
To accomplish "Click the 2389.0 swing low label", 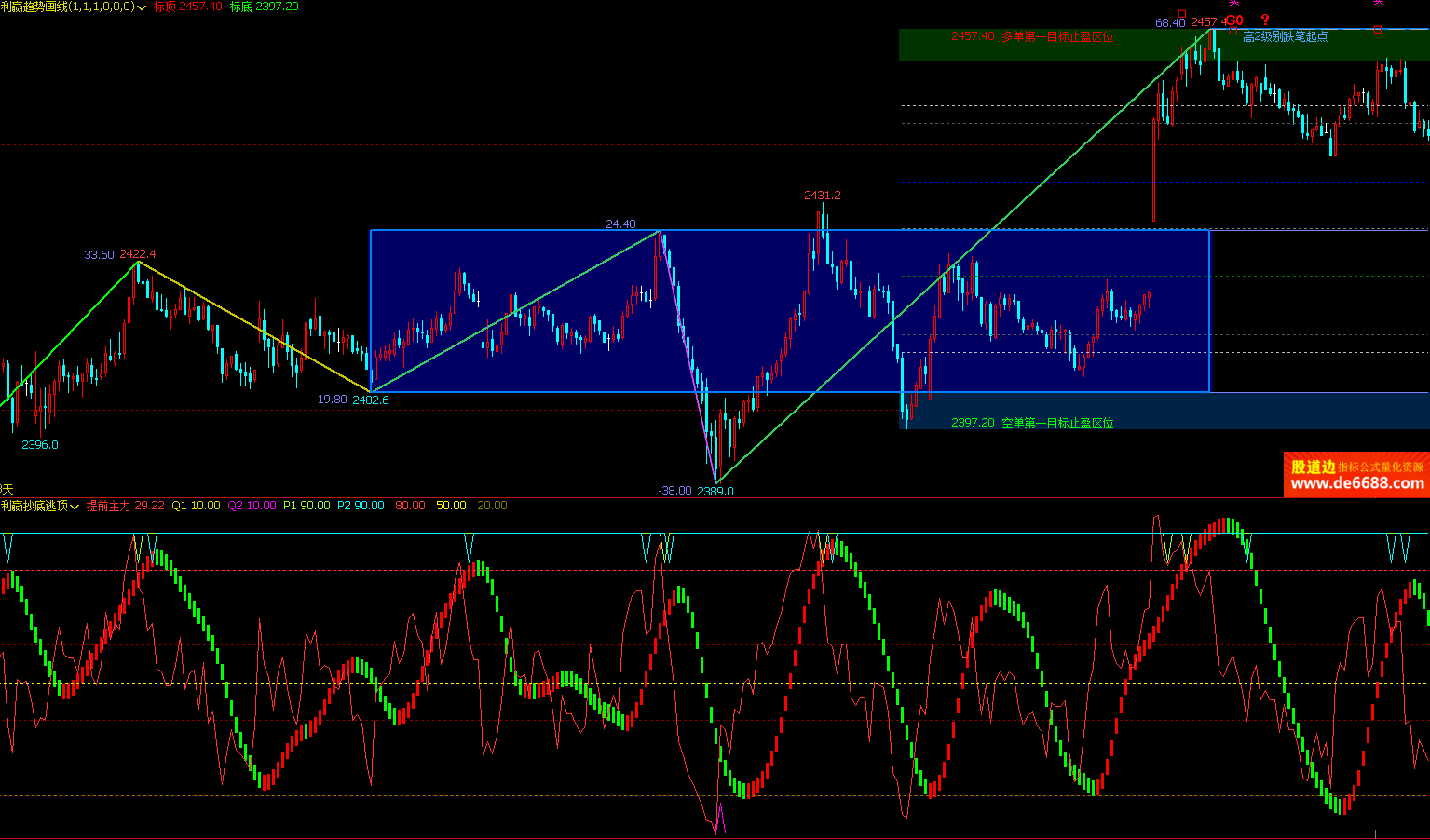I will [715, 491].
